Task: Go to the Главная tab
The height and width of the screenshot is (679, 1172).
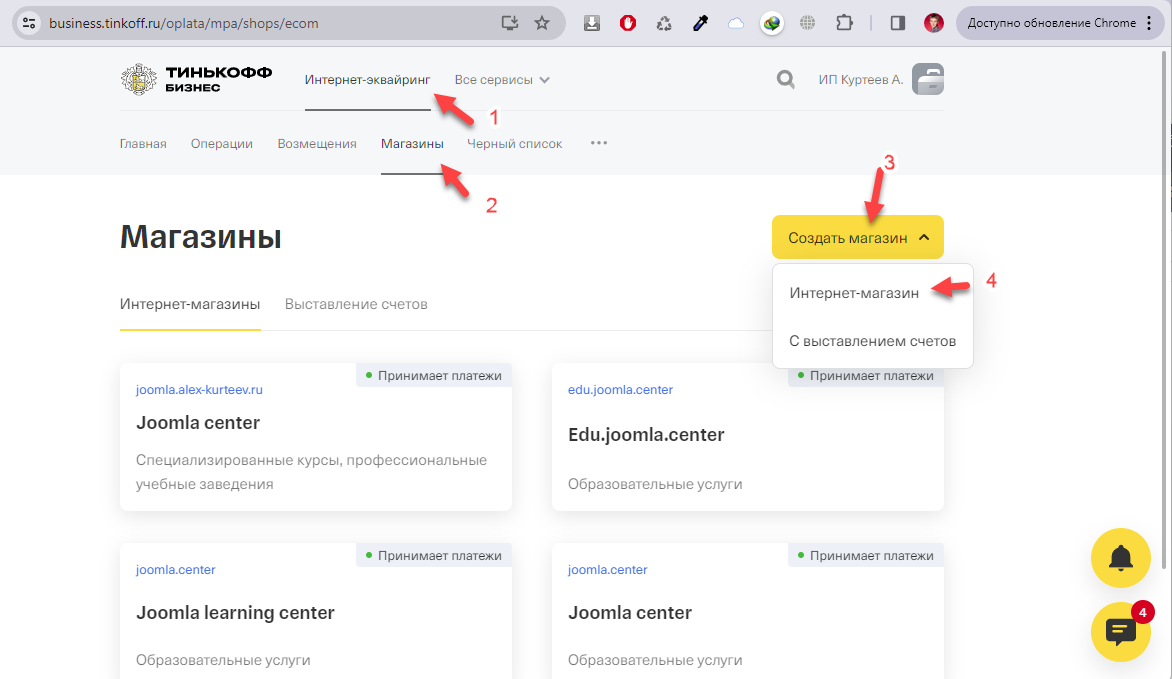Action: [143, 144]
